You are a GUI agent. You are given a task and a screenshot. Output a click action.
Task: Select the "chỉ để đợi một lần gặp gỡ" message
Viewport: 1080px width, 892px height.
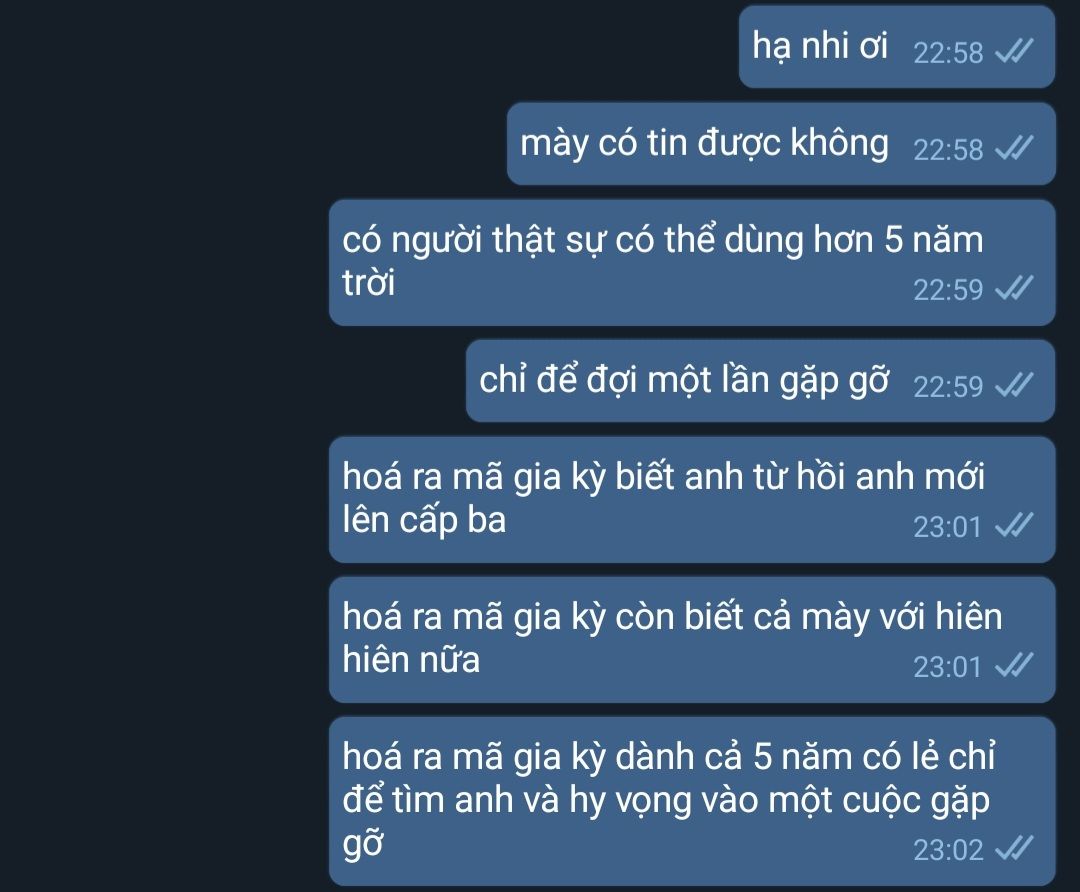click(x=760, y=380)
